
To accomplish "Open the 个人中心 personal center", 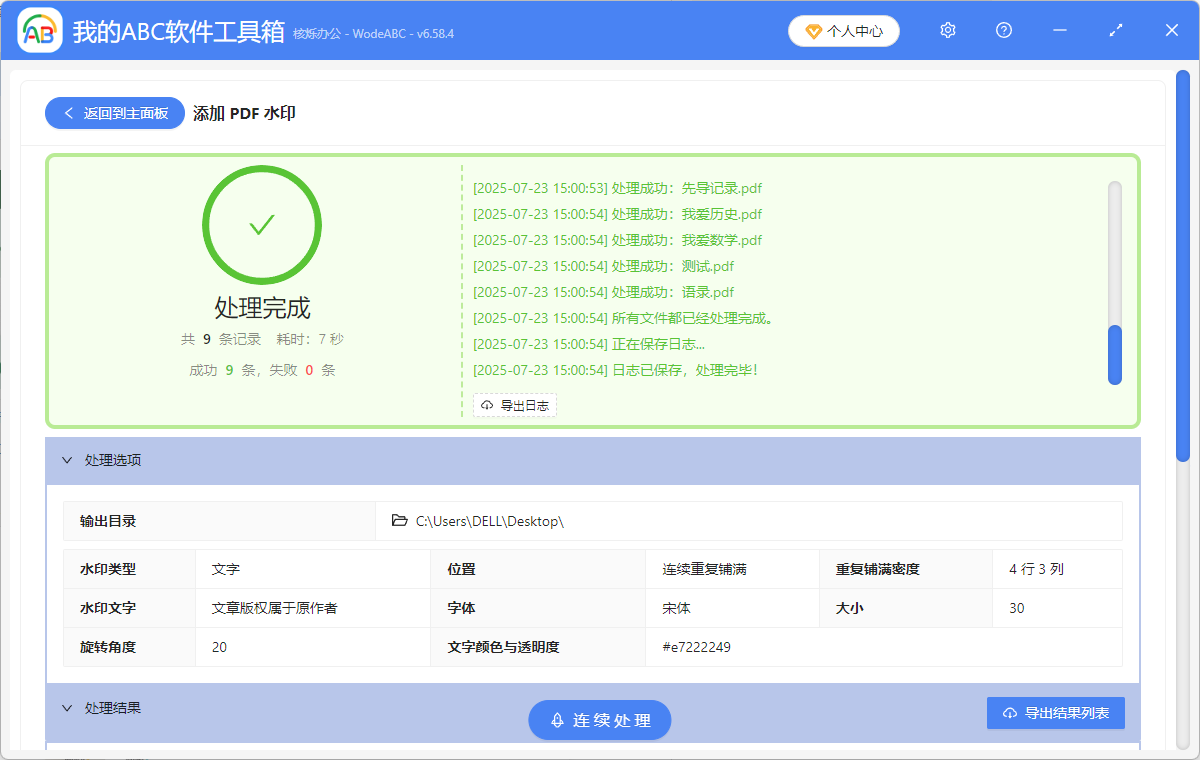I will [x=843, y=31].
